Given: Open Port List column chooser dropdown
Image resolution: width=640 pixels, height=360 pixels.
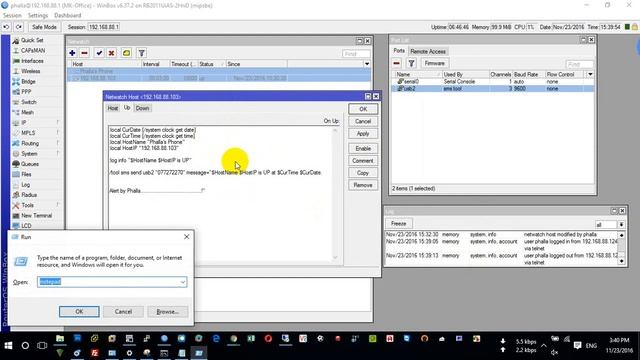Looking at the screenshot, I should point(590,75).
